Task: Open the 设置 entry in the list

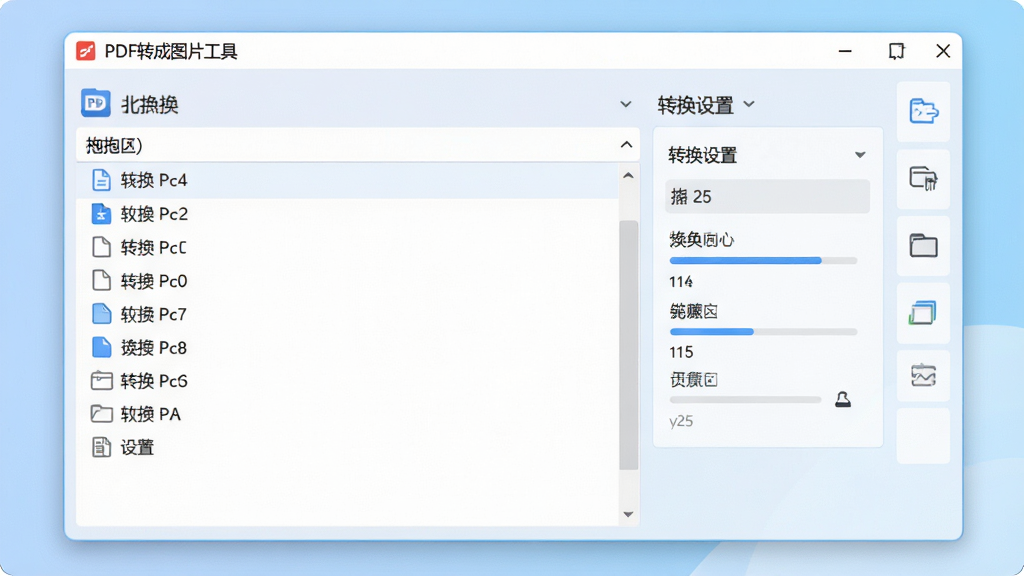Action: [x=347, y=447]
